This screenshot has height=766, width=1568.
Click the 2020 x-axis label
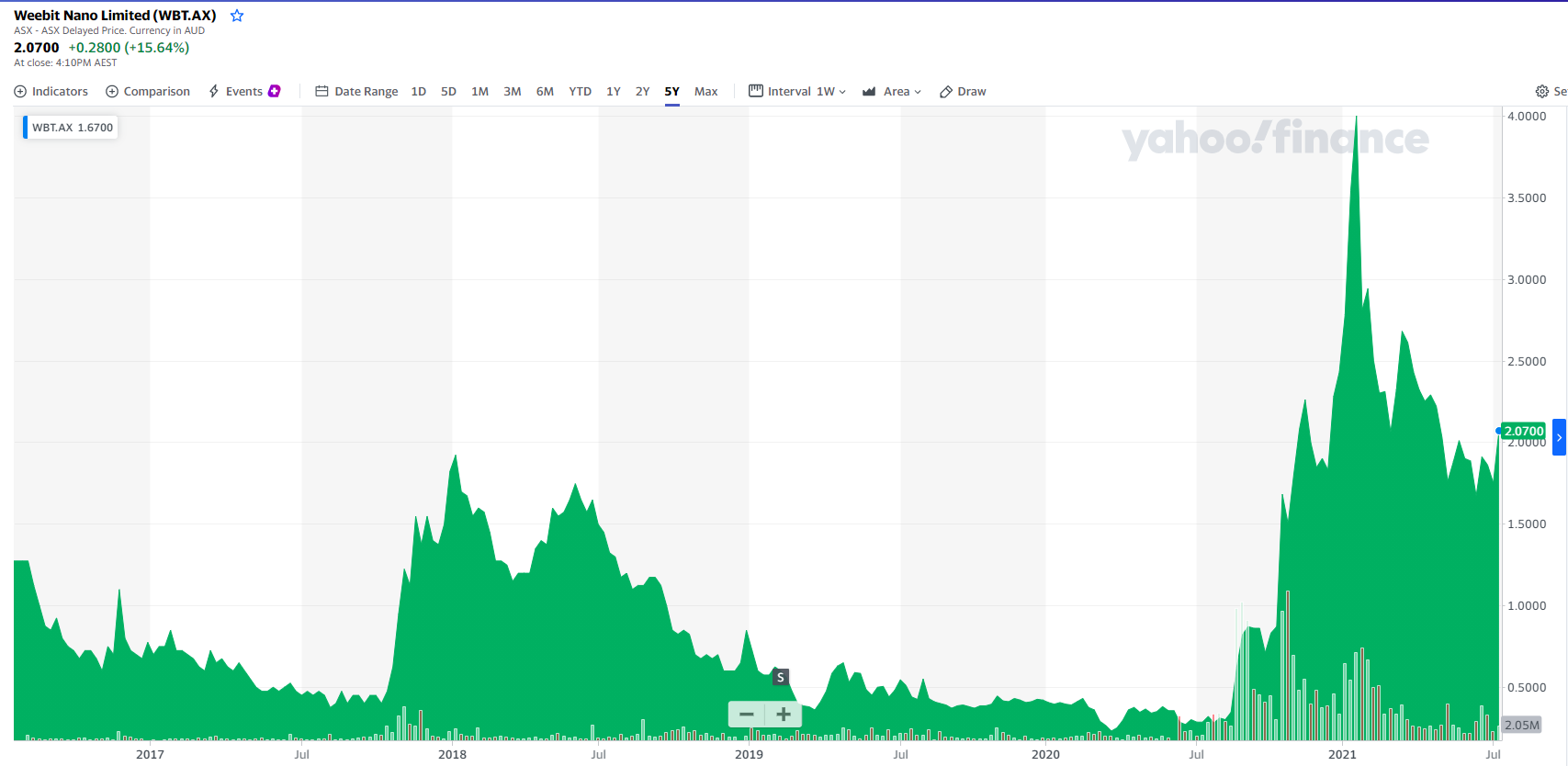pos(1045,754)
